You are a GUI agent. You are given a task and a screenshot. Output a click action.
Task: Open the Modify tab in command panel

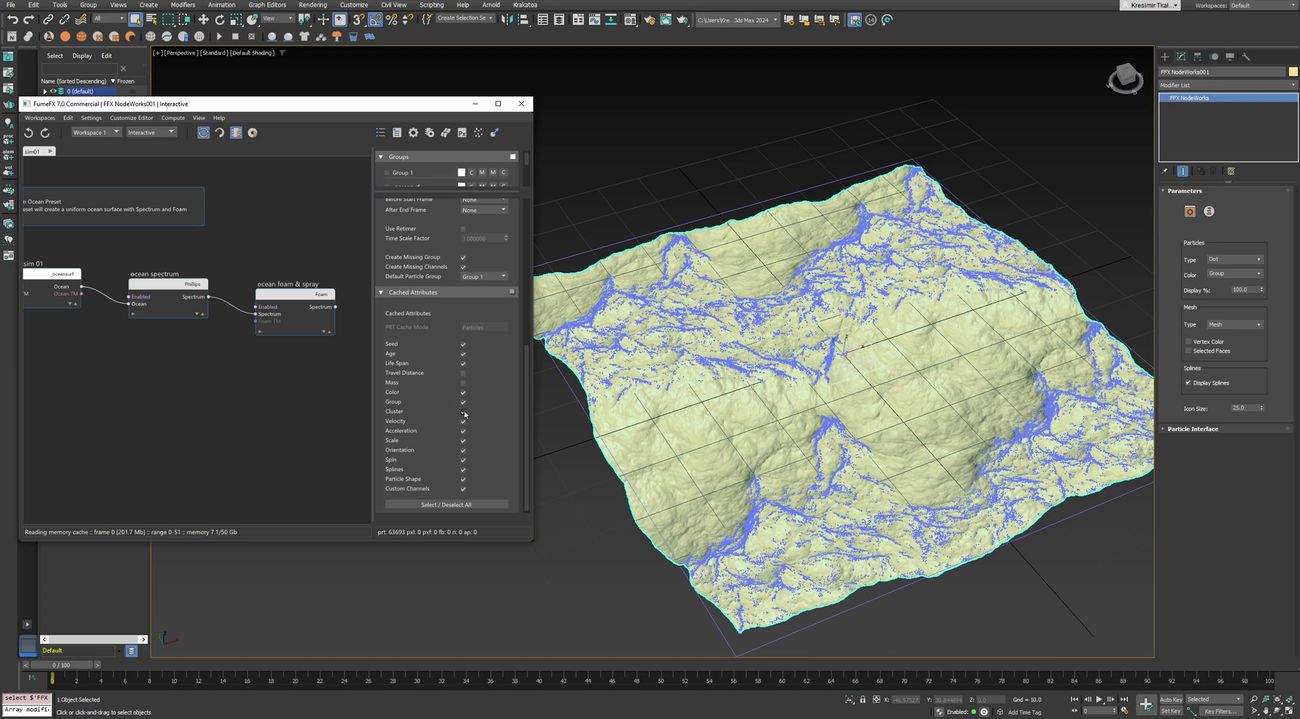(1181, 56)
